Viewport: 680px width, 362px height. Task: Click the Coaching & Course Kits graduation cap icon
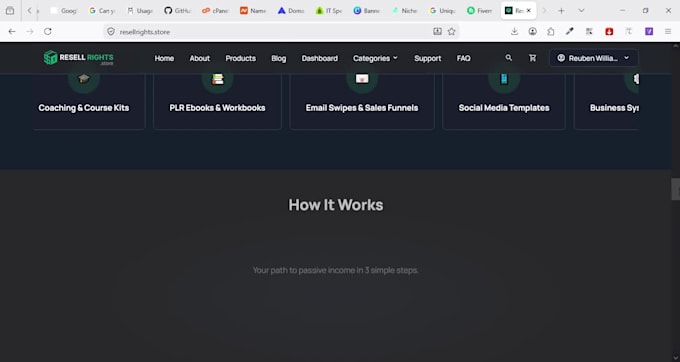[84, 78]
